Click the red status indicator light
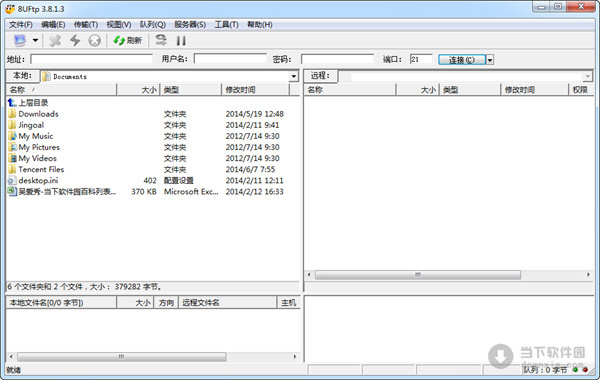The image size is (600, 380). 585,370
